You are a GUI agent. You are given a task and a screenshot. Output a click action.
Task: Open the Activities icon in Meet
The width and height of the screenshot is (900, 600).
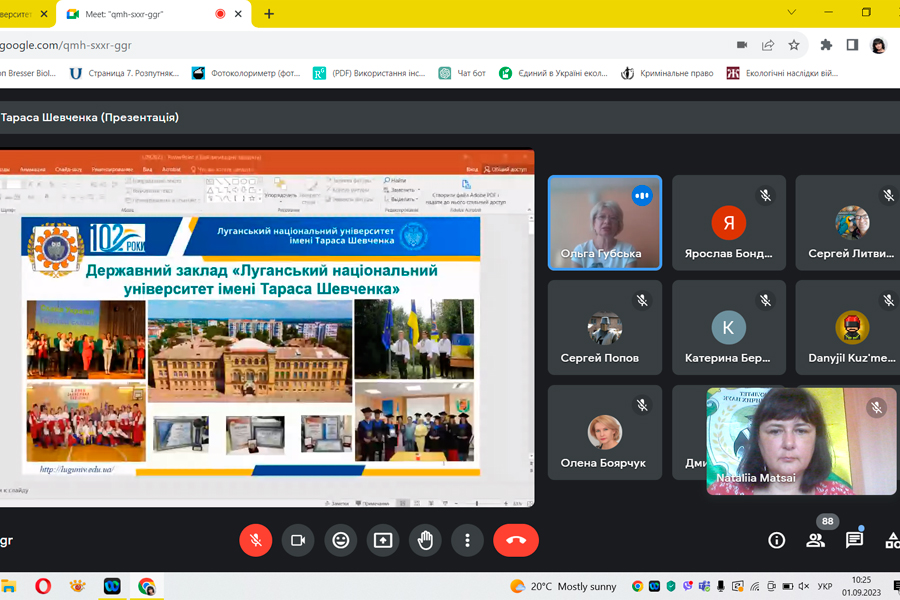click(893, 540)
